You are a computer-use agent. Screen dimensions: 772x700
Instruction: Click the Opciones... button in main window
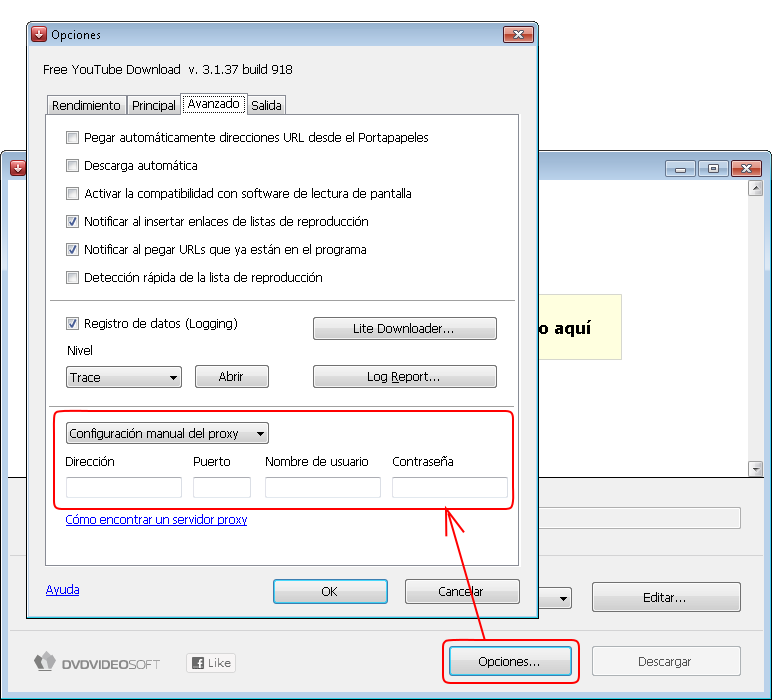click(511, 661)
